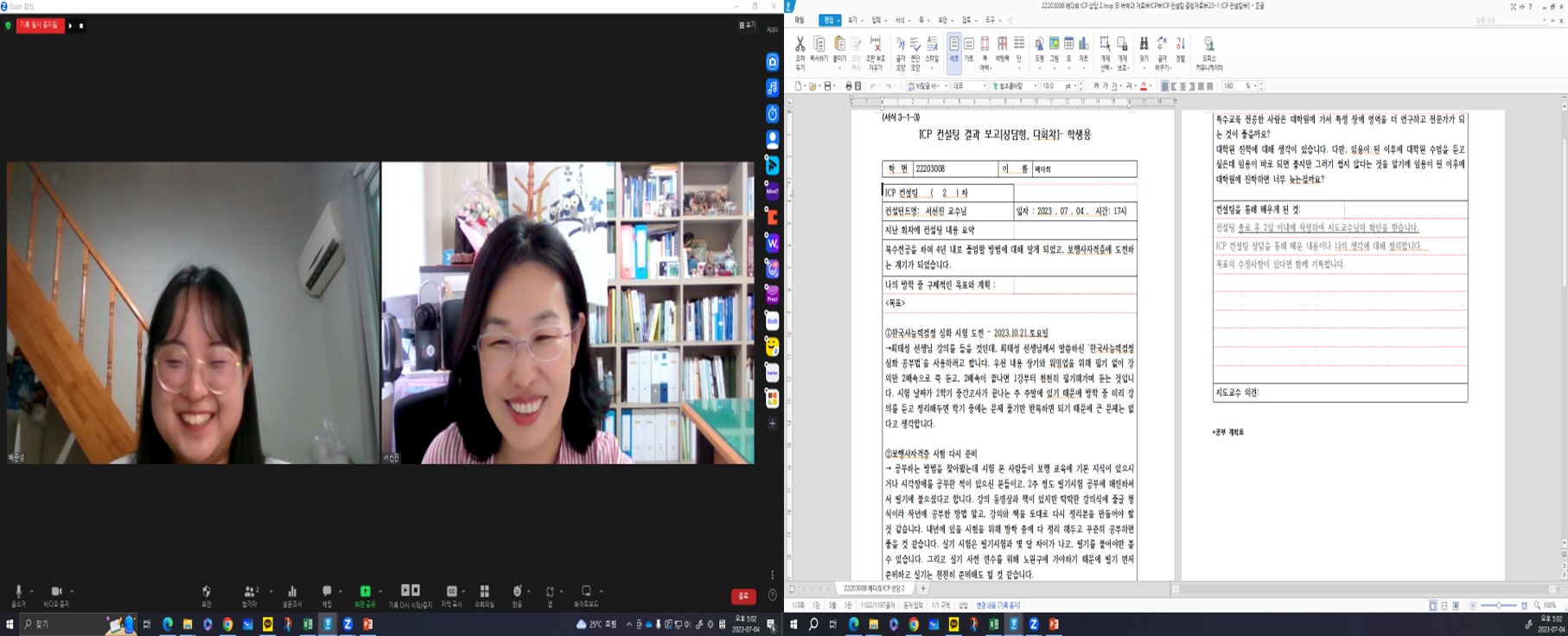The width and height of the screenshot is (1568, 636).
Task: Open the find binoculars tool
Action: click(x=1144, y=44)
